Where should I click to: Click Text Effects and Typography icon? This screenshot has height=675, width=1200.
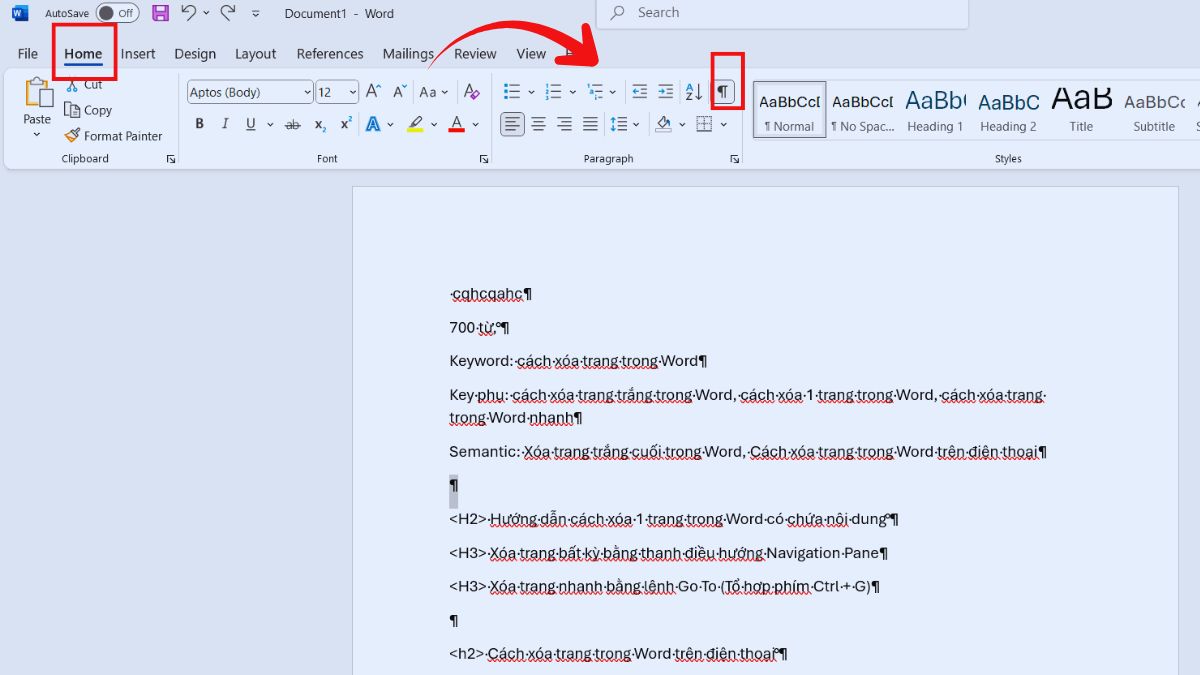pos(374,124)
